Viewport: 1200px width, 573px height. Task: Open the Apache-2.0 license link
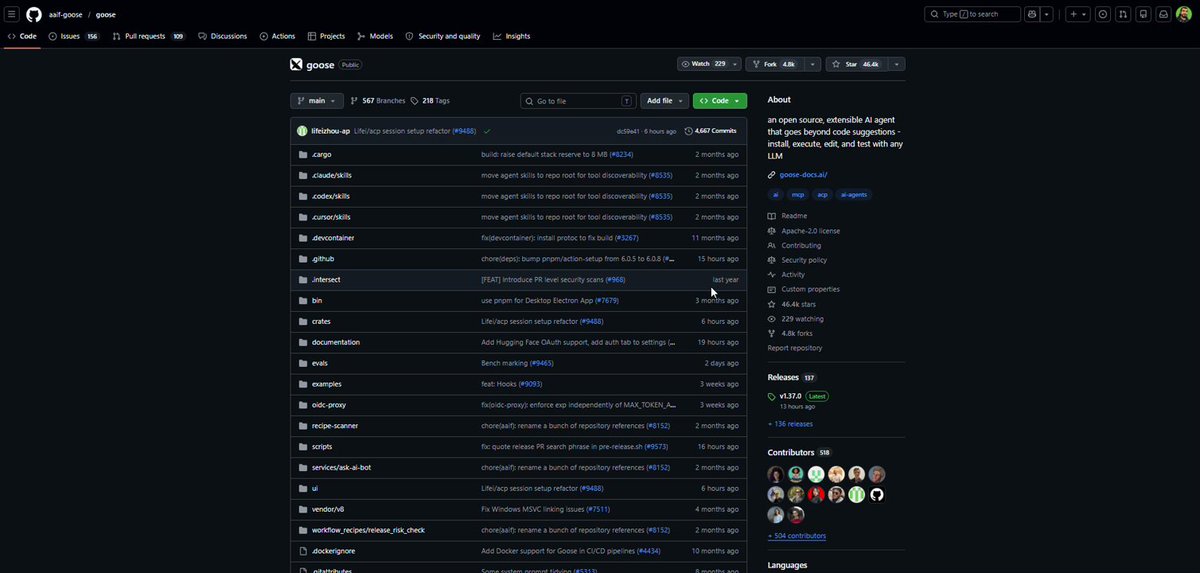[810, 231]
